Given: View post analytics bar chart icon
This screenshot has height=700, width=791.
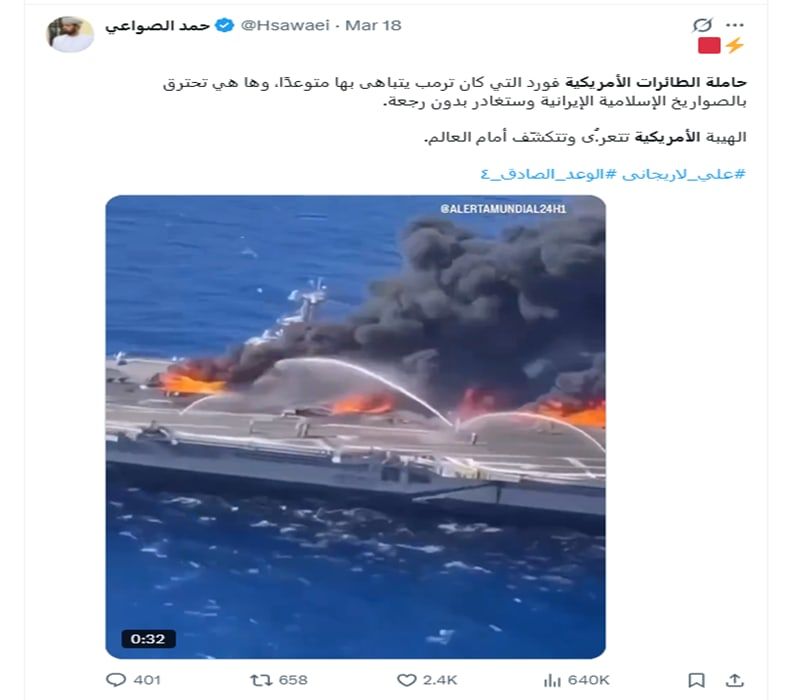Looking at the screenshot, I should (552, 680).
